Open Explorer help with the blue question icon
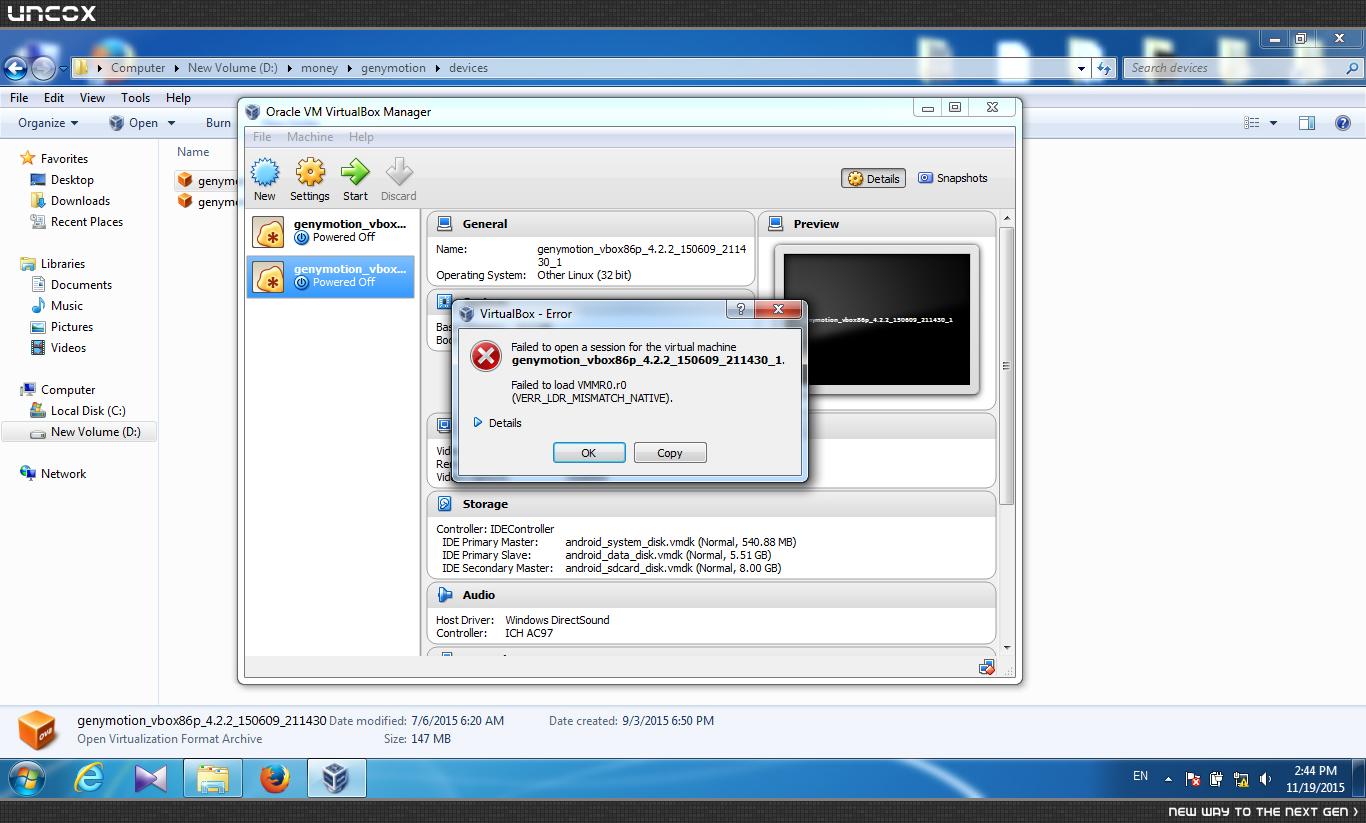 [x=1343, y=123]
